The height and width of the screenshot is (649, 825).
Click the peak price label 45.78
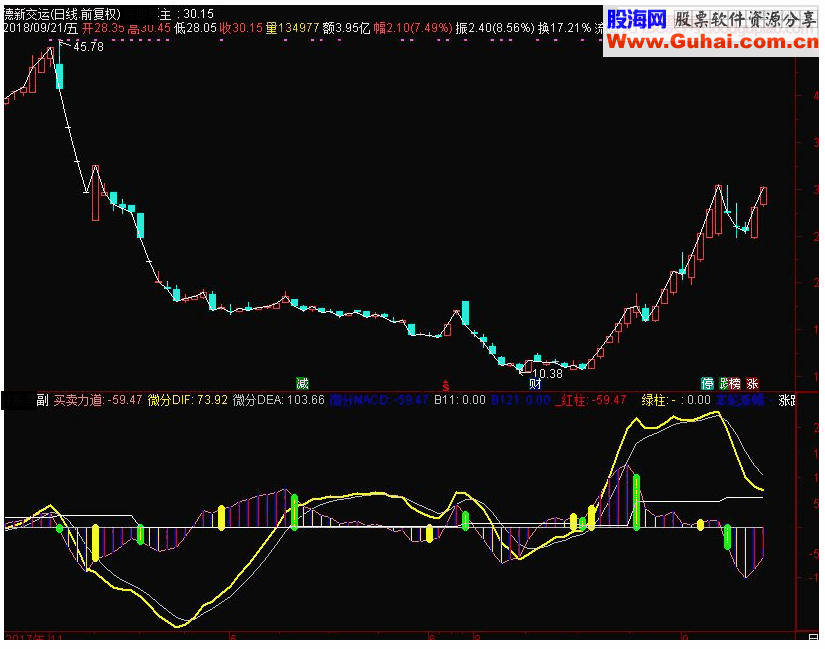coord(88,47)
